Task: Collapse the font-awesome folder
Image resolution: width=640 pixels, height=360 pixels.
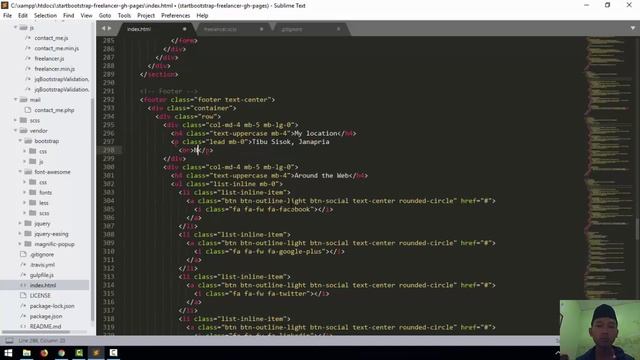Action: coord(20,172)
